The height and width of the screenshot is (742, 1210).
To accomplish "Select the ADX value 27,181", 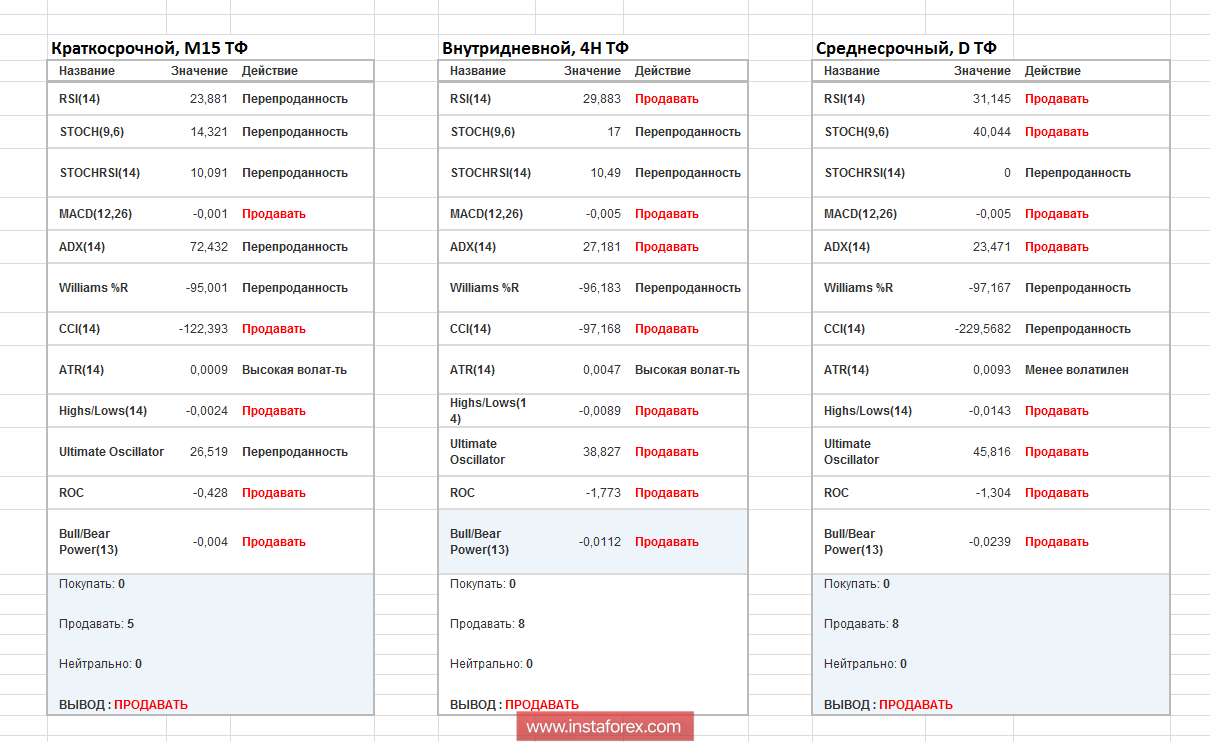I will click(602, 247).
